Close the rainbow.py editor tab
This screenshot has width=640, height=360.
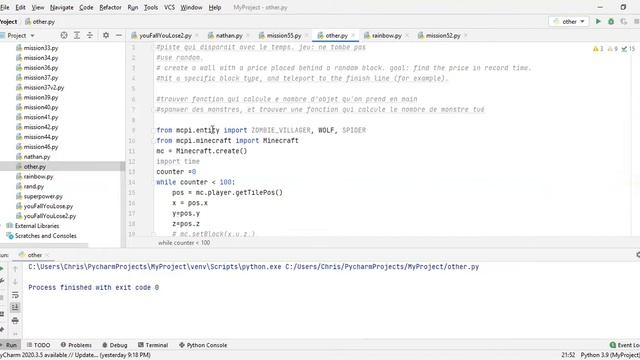(x=407, y=36)
